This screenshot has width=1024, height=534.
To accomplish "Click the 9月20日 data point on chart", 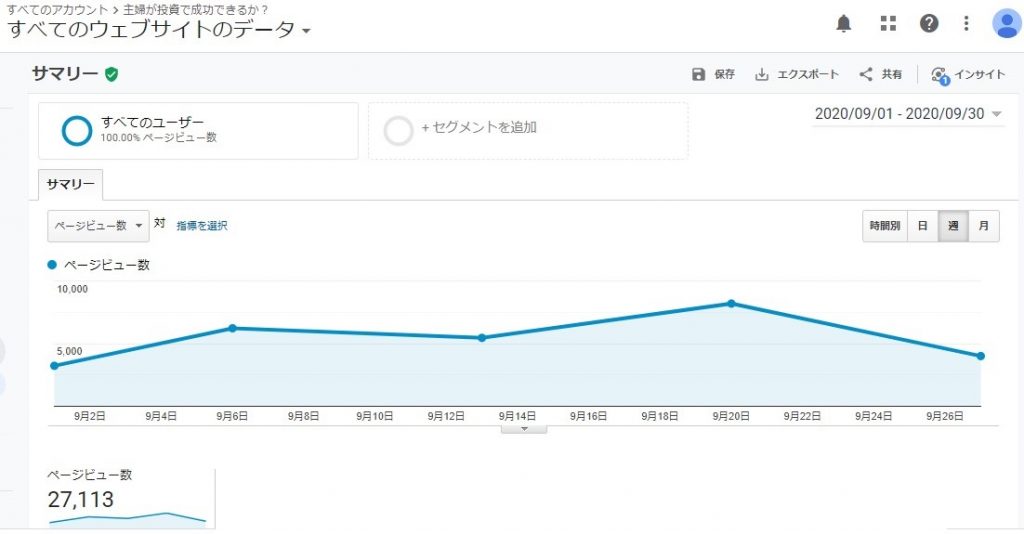I will point(731,303).
